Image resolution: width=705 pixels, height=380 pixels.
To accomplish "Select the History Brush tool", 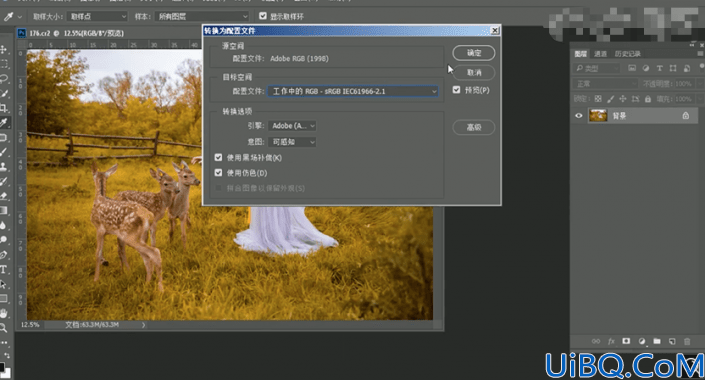I will [4, 181].
